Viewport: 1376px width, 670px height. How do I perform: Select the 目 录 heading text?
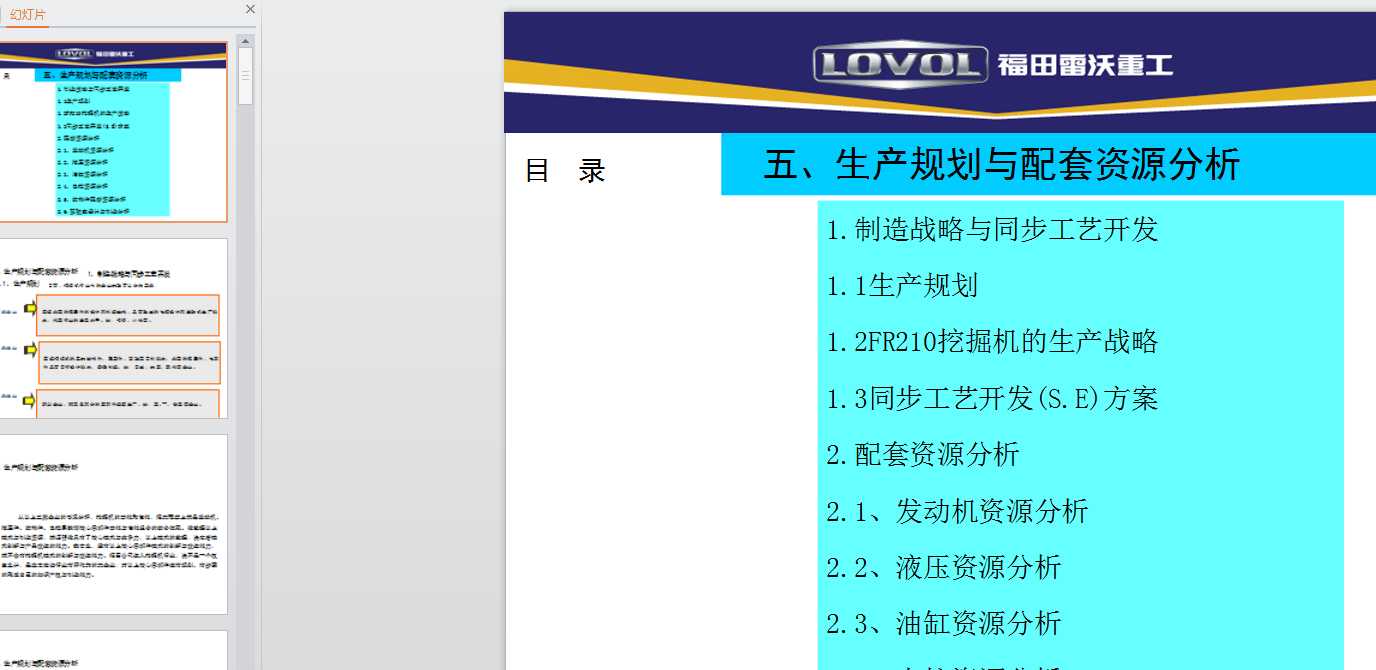tap(565, 171)
